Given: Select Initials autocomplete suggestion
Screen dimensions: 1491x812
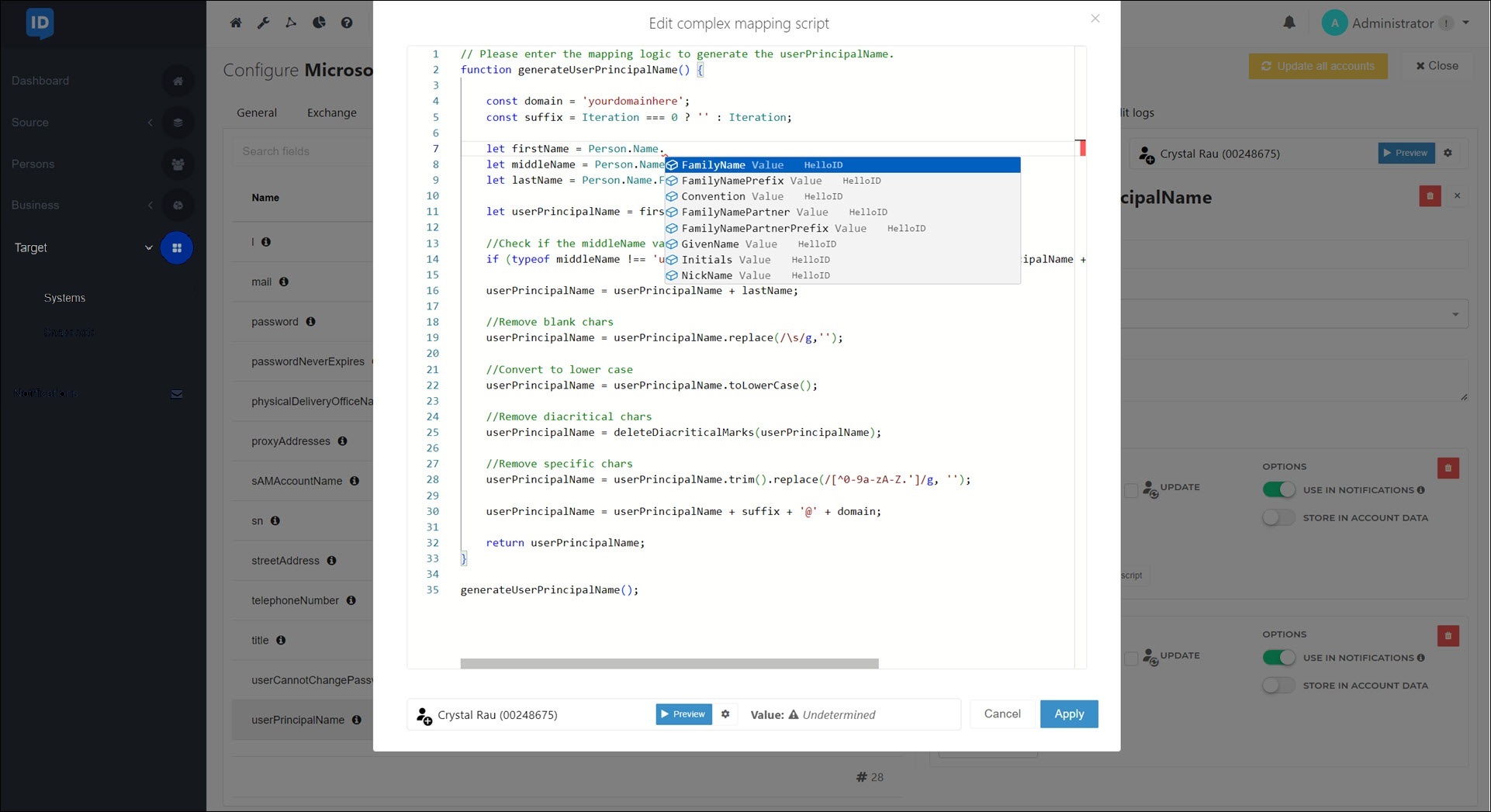Looking at the screenshot, I should (842, 260).
